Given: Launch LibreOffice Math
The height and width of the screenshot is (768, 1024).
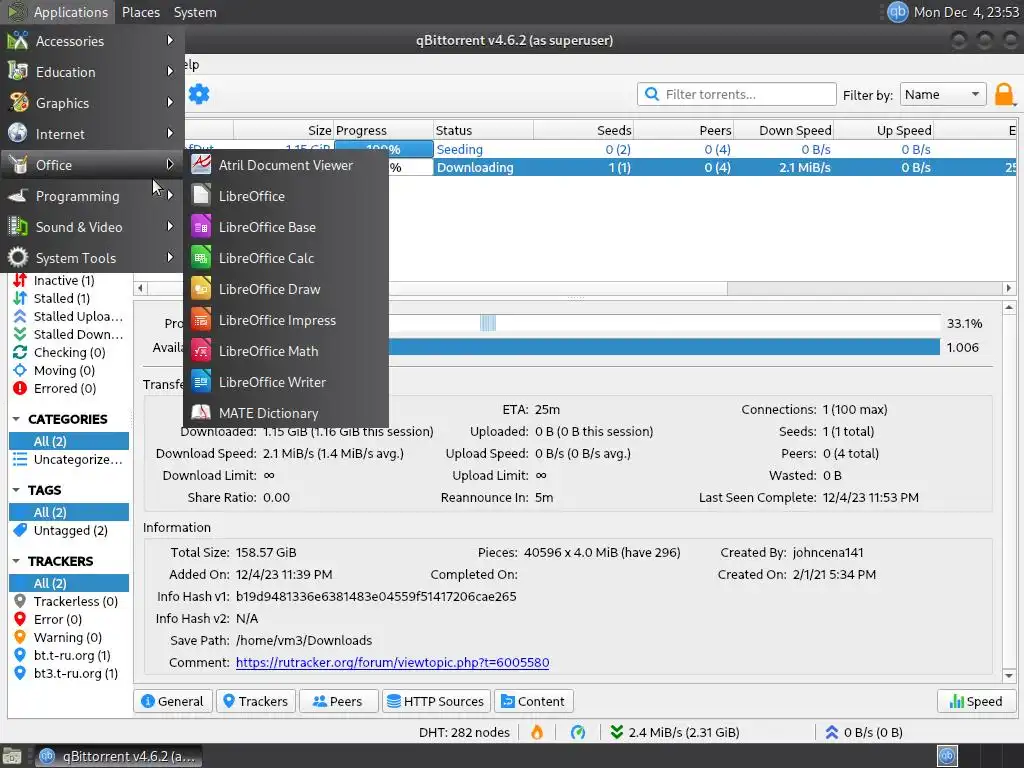Looking at the screenshot, I should tap(286, 351).
